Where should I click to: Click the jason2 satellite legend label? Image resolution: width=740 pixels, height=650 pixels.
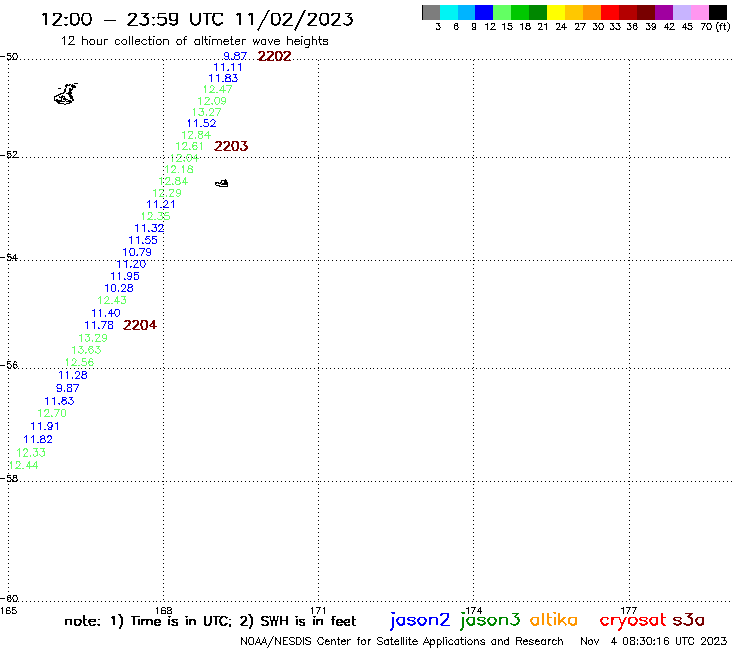[420, 620]
